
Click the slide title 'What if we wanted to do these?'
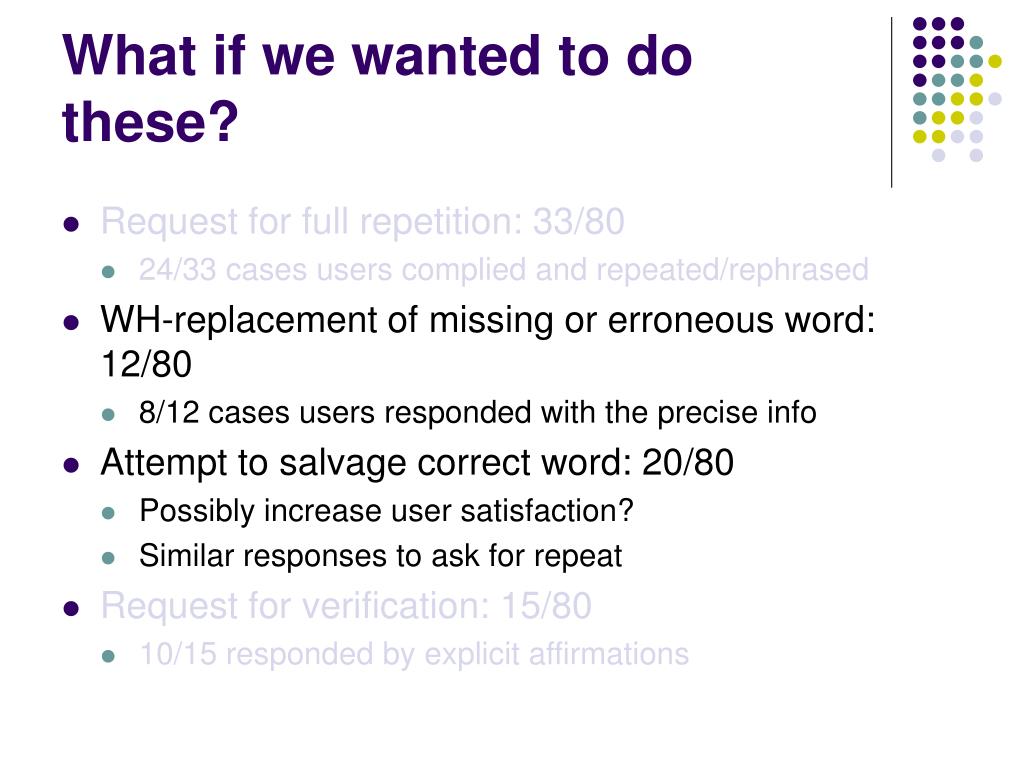click(377, 88)
